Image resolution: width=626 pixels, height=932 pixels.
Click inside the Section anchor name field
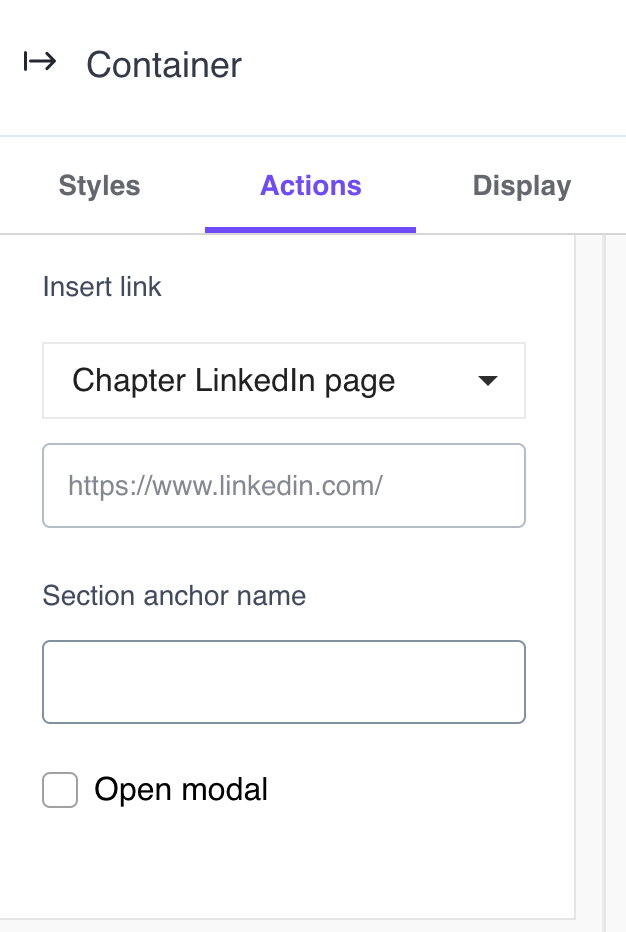tap(283, 682)
